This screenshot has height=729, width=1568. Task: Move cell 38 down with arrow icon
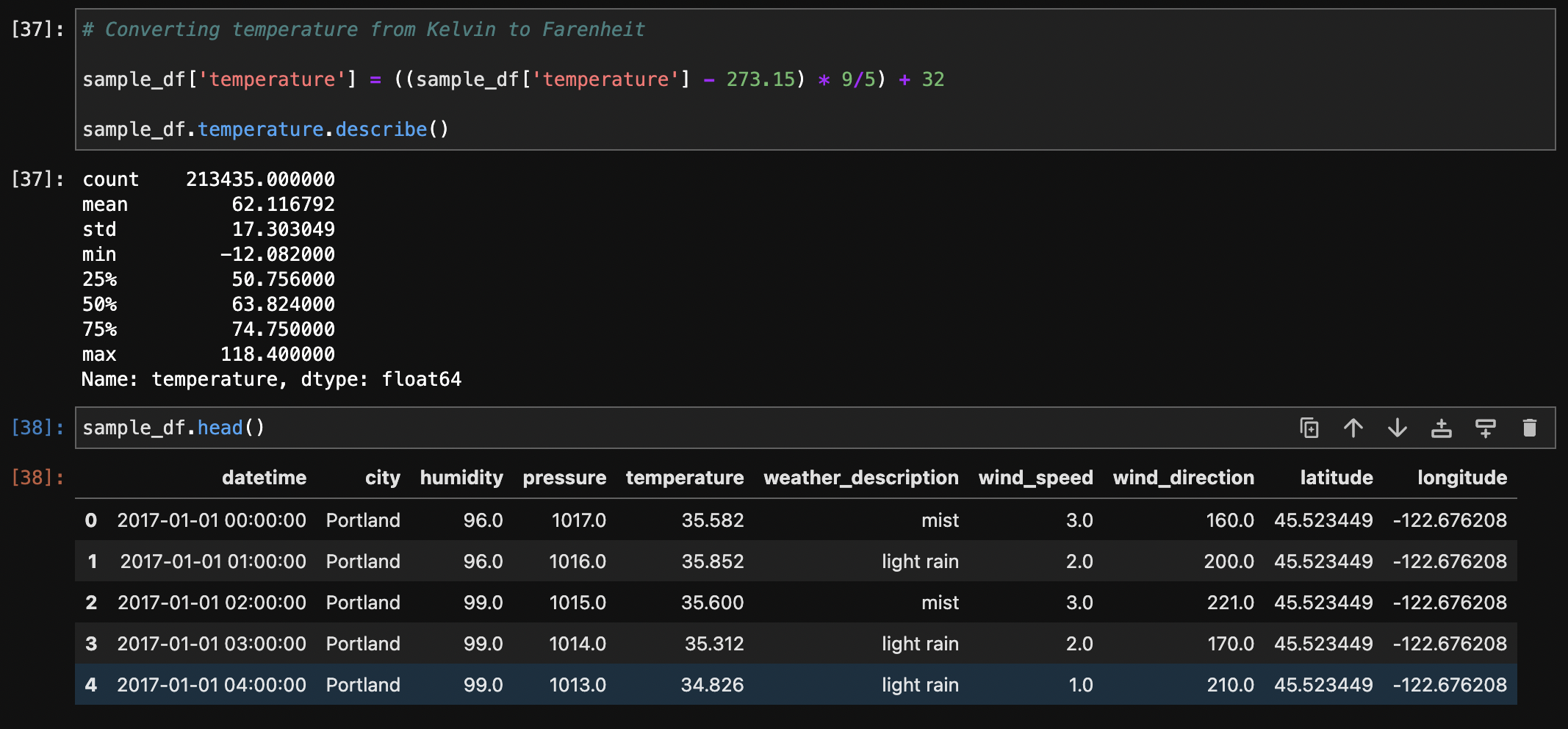1398,428
